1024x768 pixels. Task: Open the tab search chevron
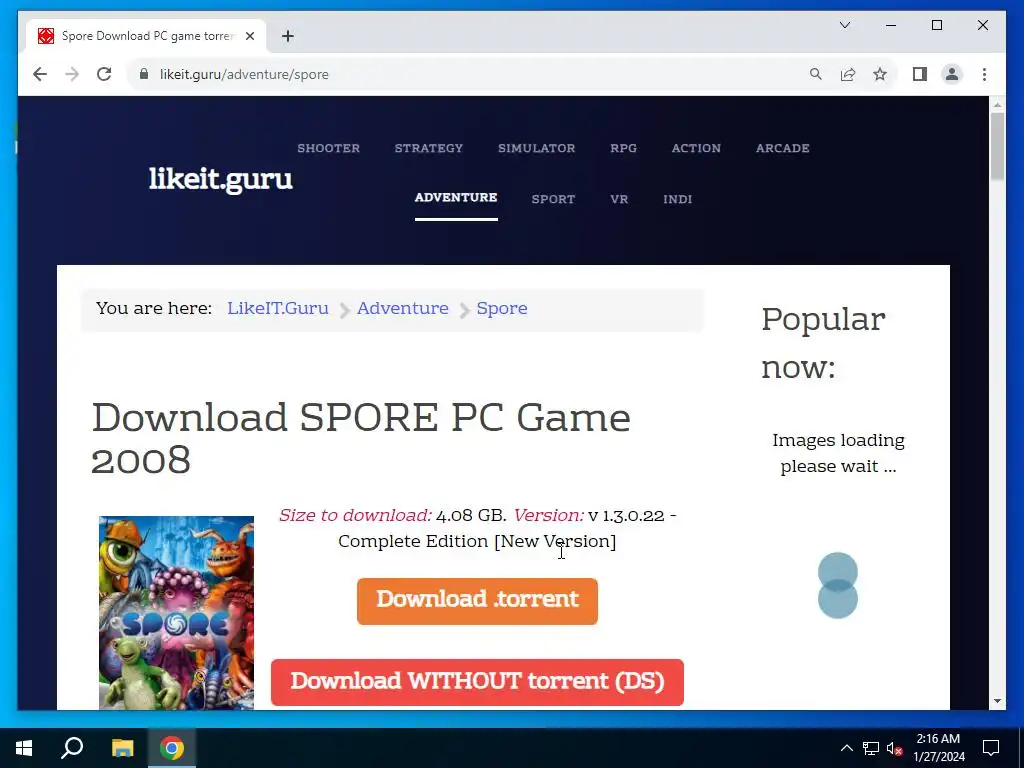845,25
